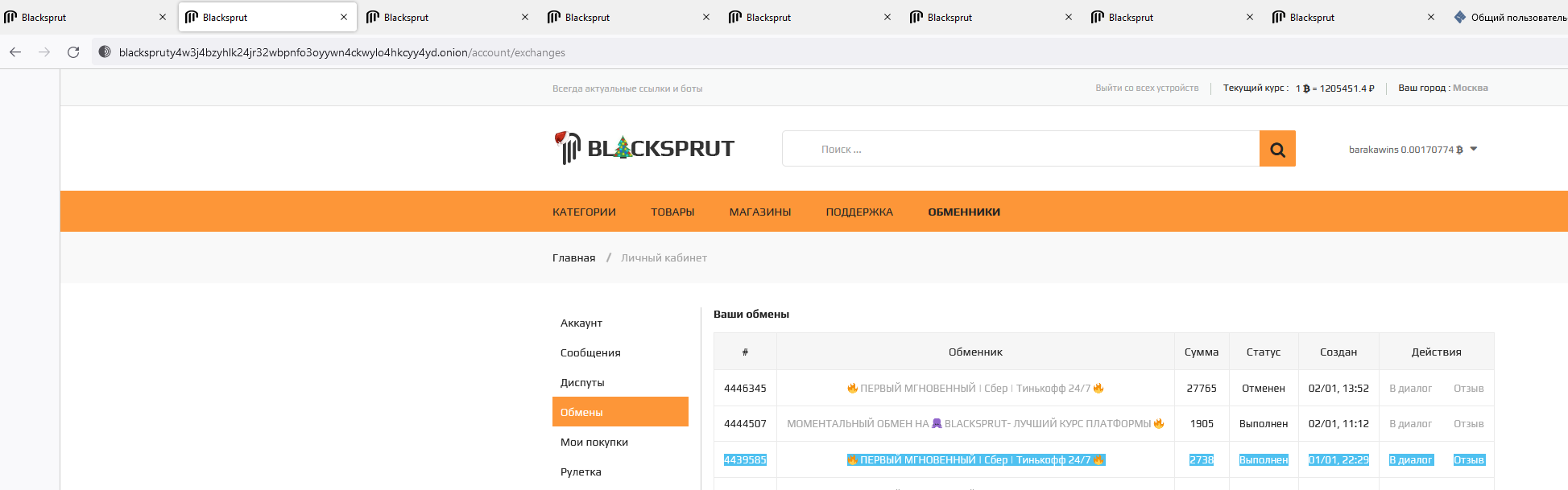Click Личный кабинет breadcrumb

(x=664, y=258)
